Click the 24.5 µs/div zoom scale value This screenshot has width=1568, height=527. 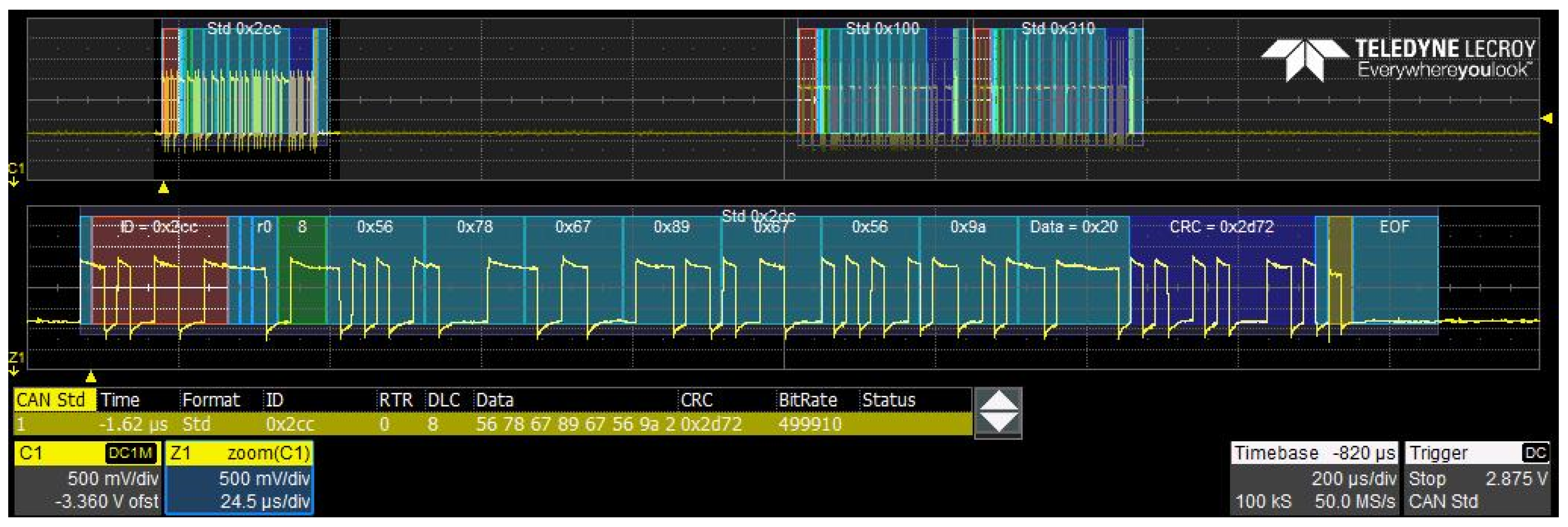(x=265, y=502)
